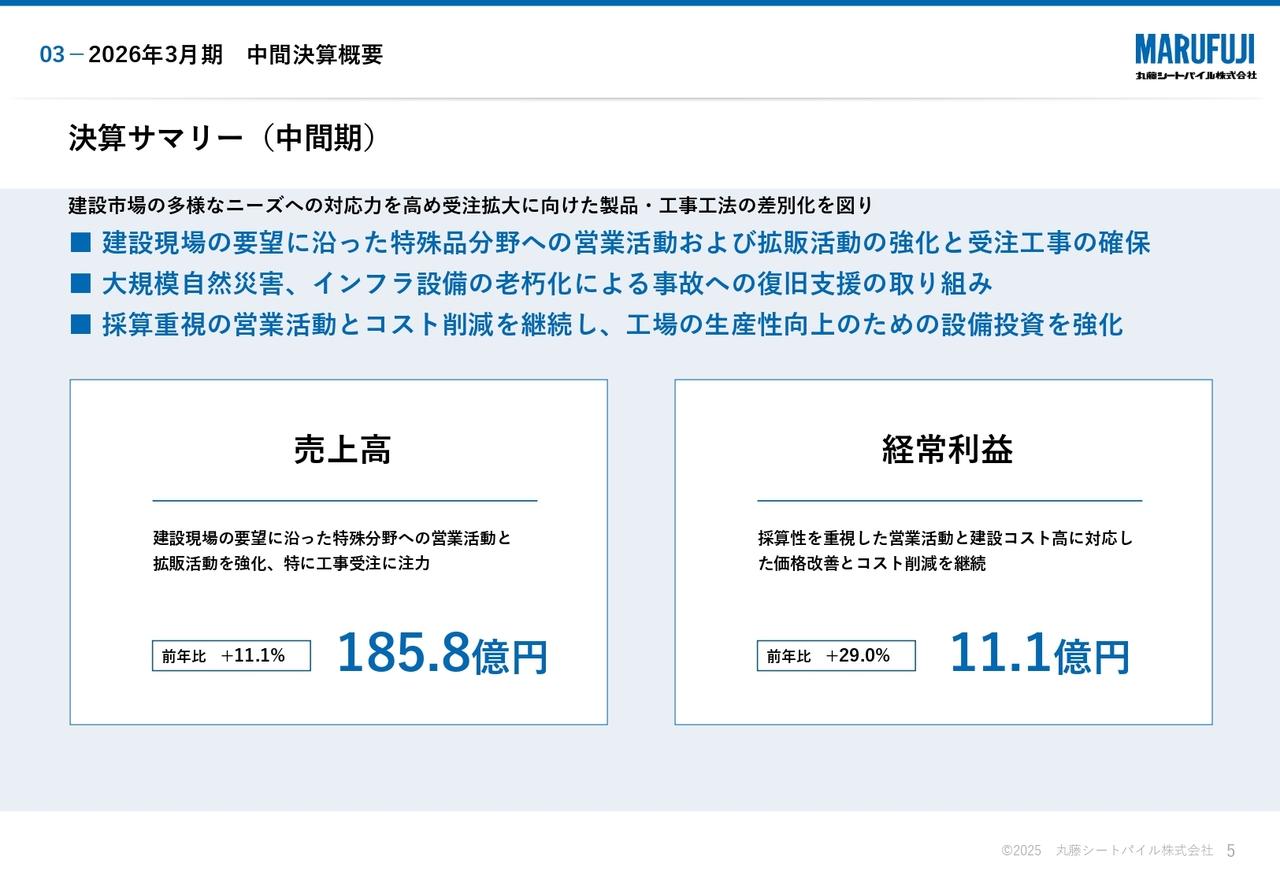Select the blue square bullet before 建設現場の要望 line
This screenshot has width=1280, height=886.
click(80, 241)
